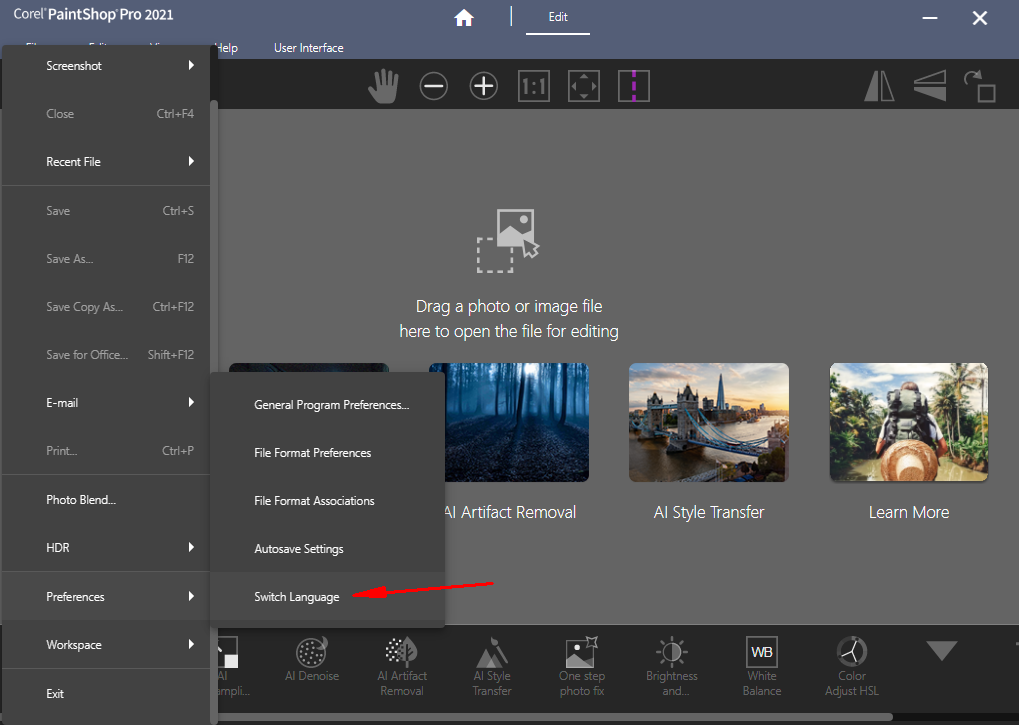Select the Color Adjust HSL tool
Image resolution: width=1019 pixels, height=725 pixels.
coord(852,667)
